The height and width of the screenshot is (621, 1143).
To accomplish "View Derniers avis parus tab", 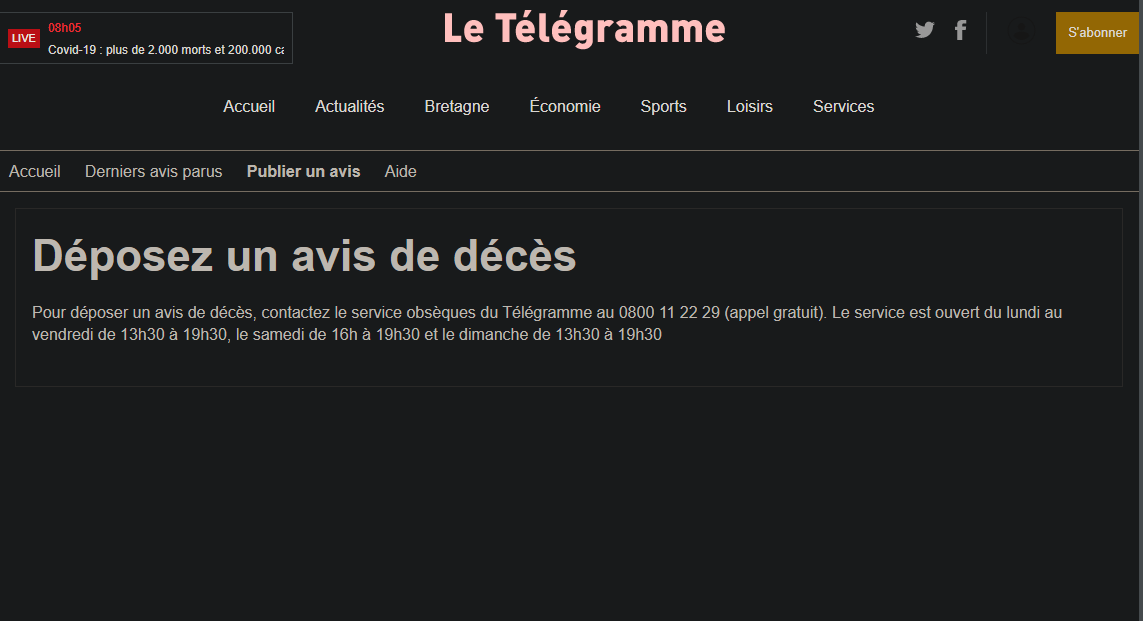I will [153, 171].
